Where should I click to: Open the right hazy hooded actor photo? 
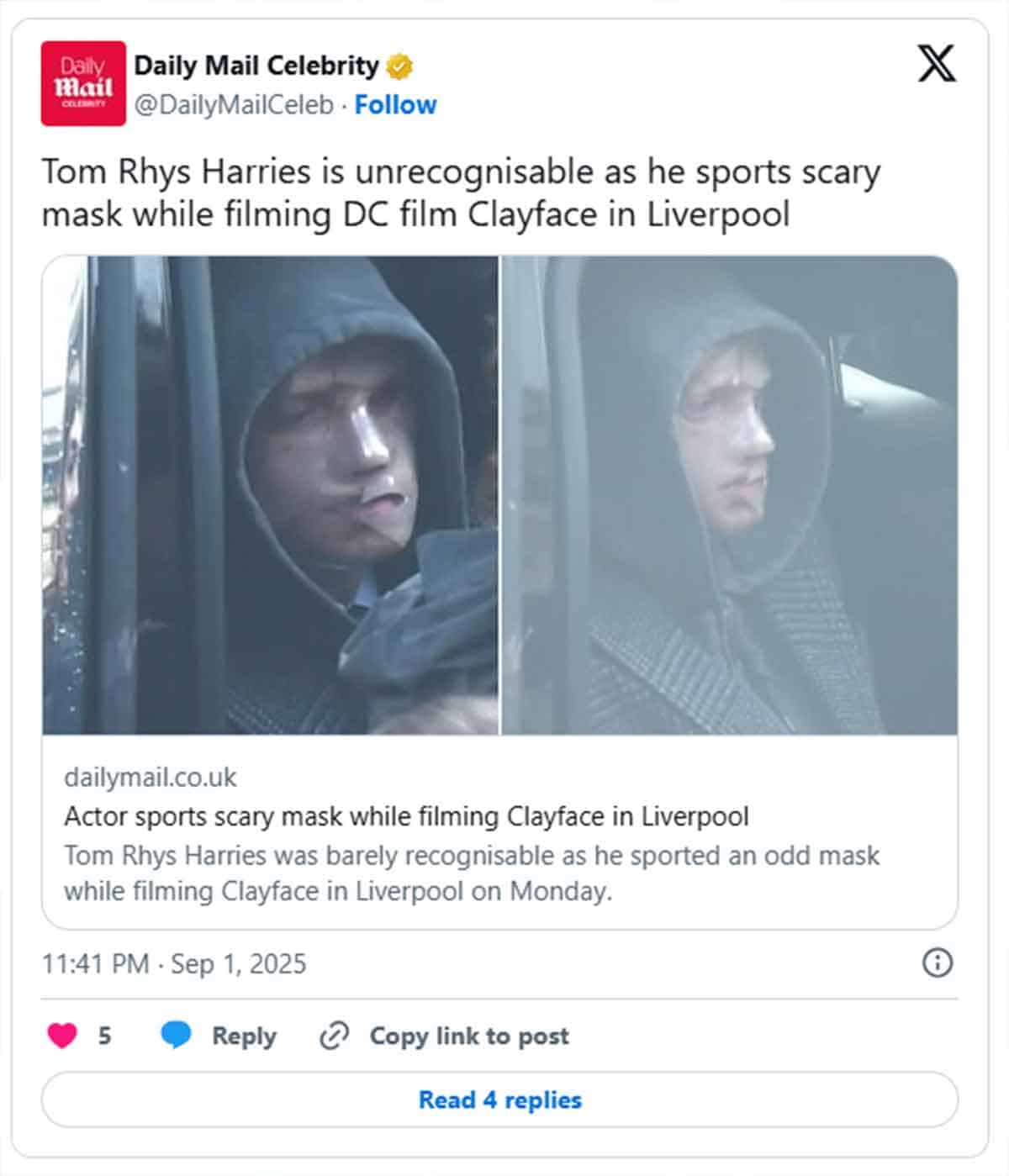730,495
